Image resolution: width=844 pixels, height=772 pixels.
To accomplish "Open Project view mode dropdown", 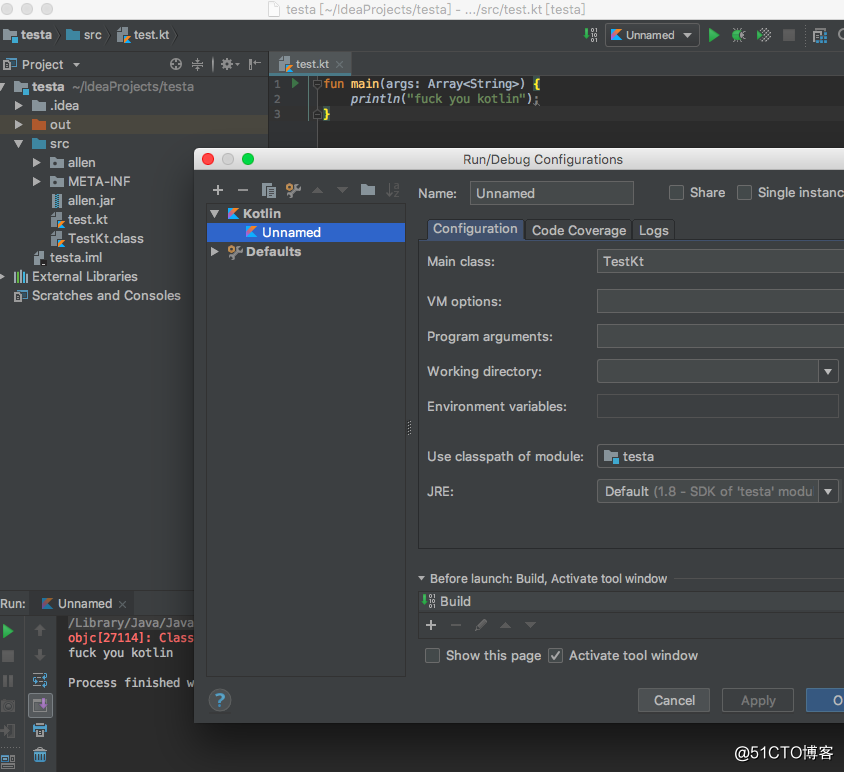I will point(76,65).
